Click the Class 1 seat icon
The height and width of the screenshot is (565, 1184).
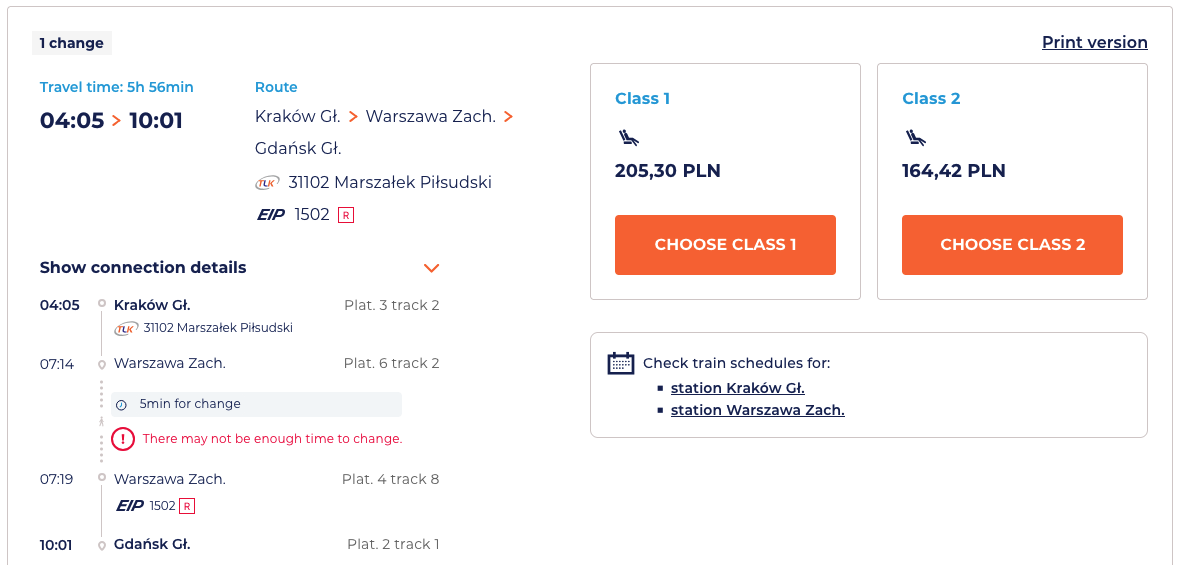coord(629,138)
